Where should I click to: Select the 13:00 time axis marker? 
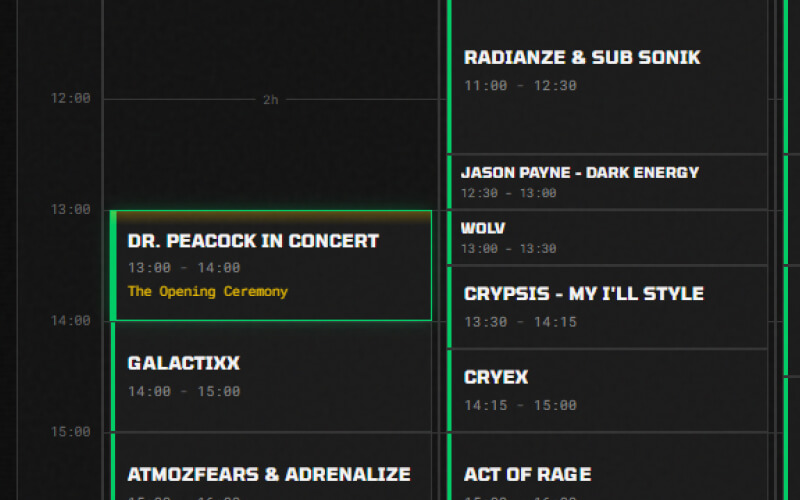coord(70,210)
